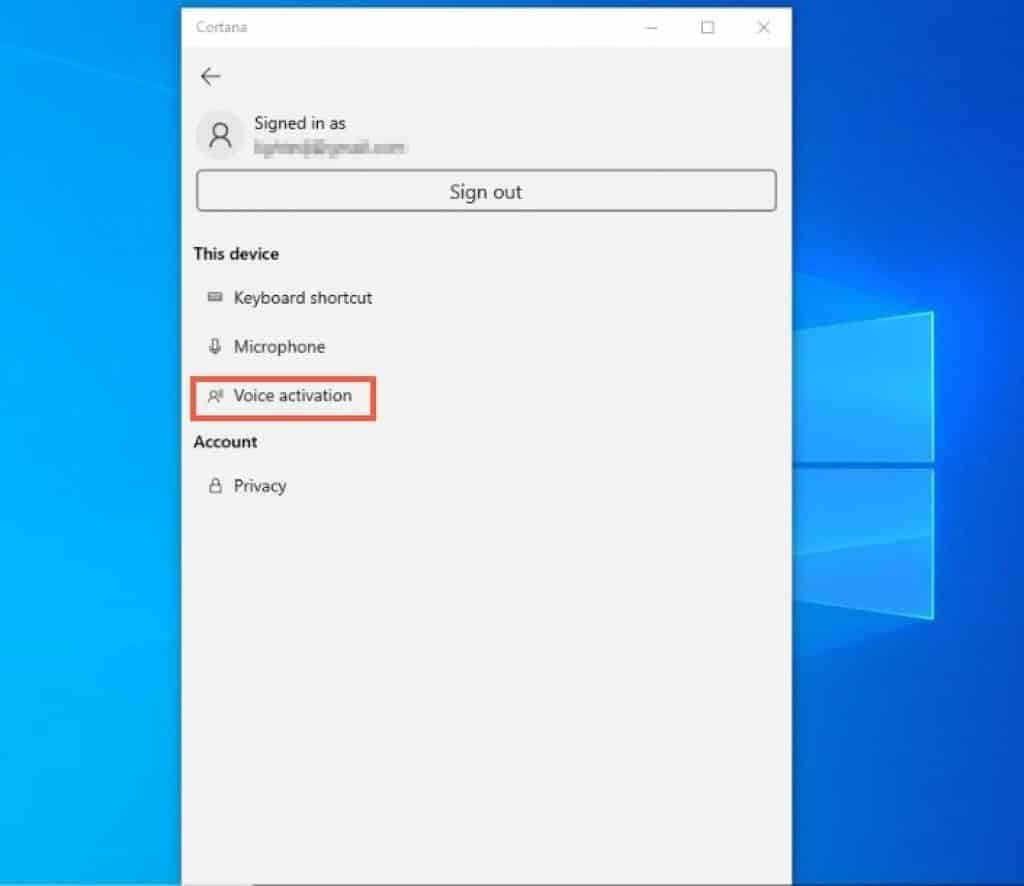Click the microphone icon
This screenshot has height=886, width=1024.
coord(215,346)
